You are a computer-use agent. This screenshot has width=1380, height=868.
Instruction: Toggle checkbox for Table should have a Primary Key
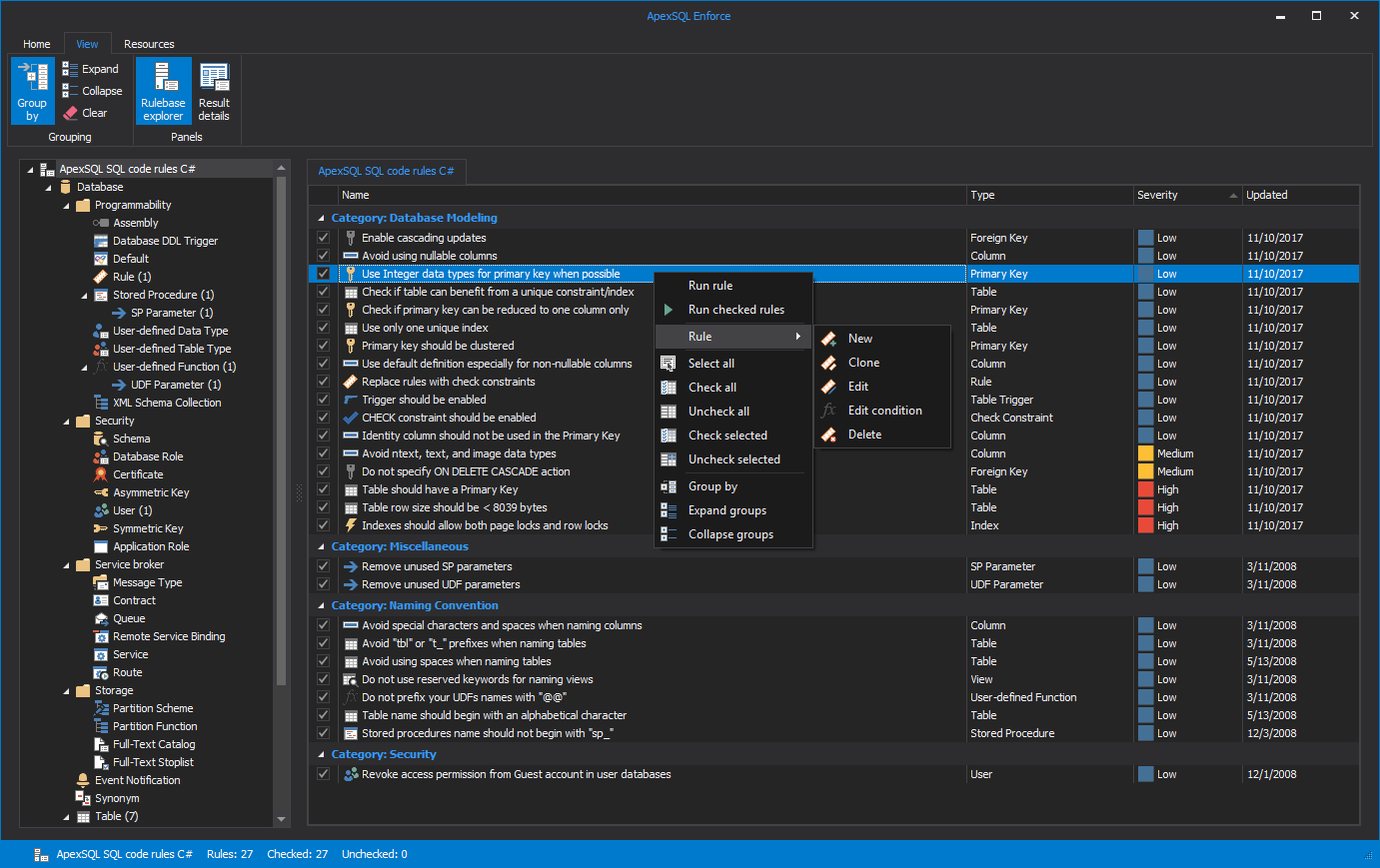pyautogui.click(x=323, y=489)
